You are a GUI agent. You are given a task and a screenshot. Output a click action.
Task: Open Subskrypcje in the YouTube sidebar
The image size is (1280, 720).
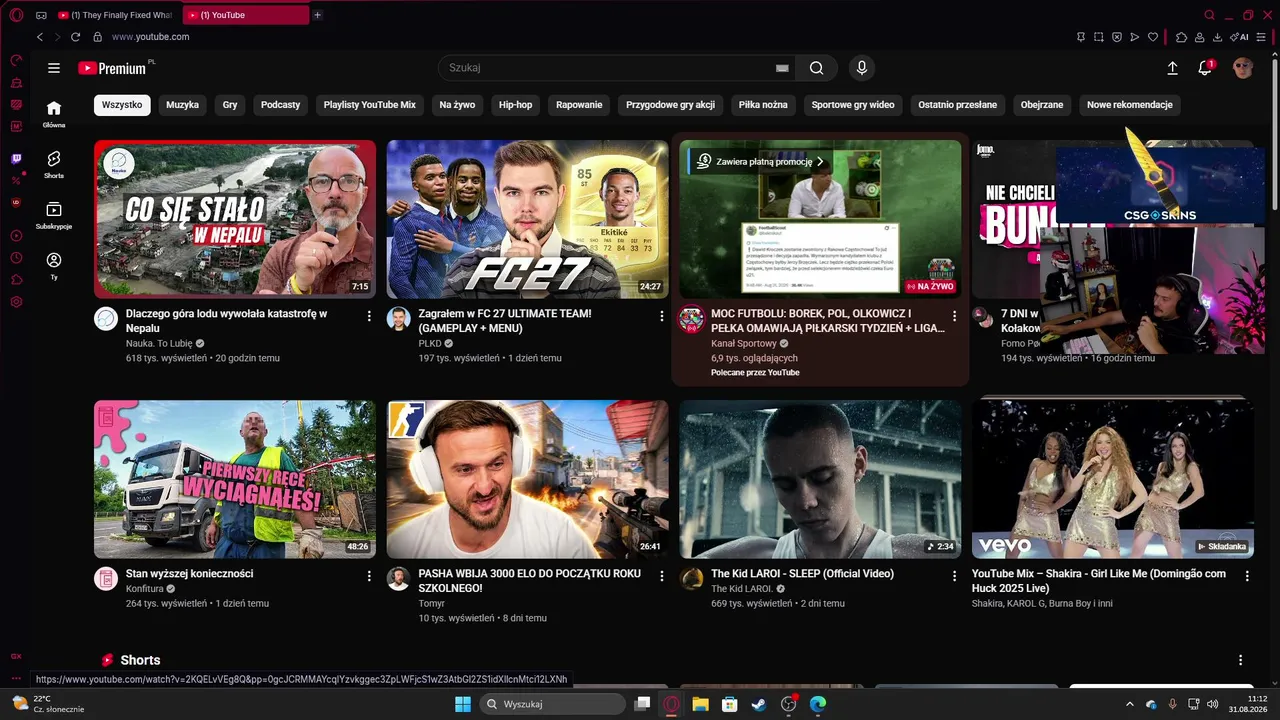[54, 215]
